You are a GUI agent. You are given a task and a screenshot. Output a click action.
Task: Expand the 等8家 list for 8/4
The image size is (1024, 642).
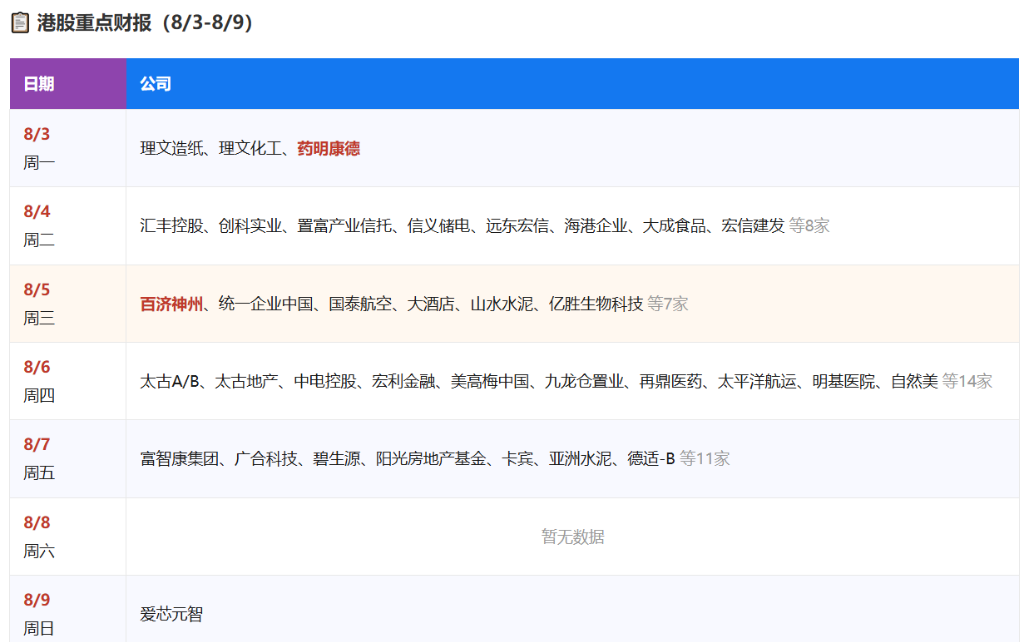pos(809,226)
